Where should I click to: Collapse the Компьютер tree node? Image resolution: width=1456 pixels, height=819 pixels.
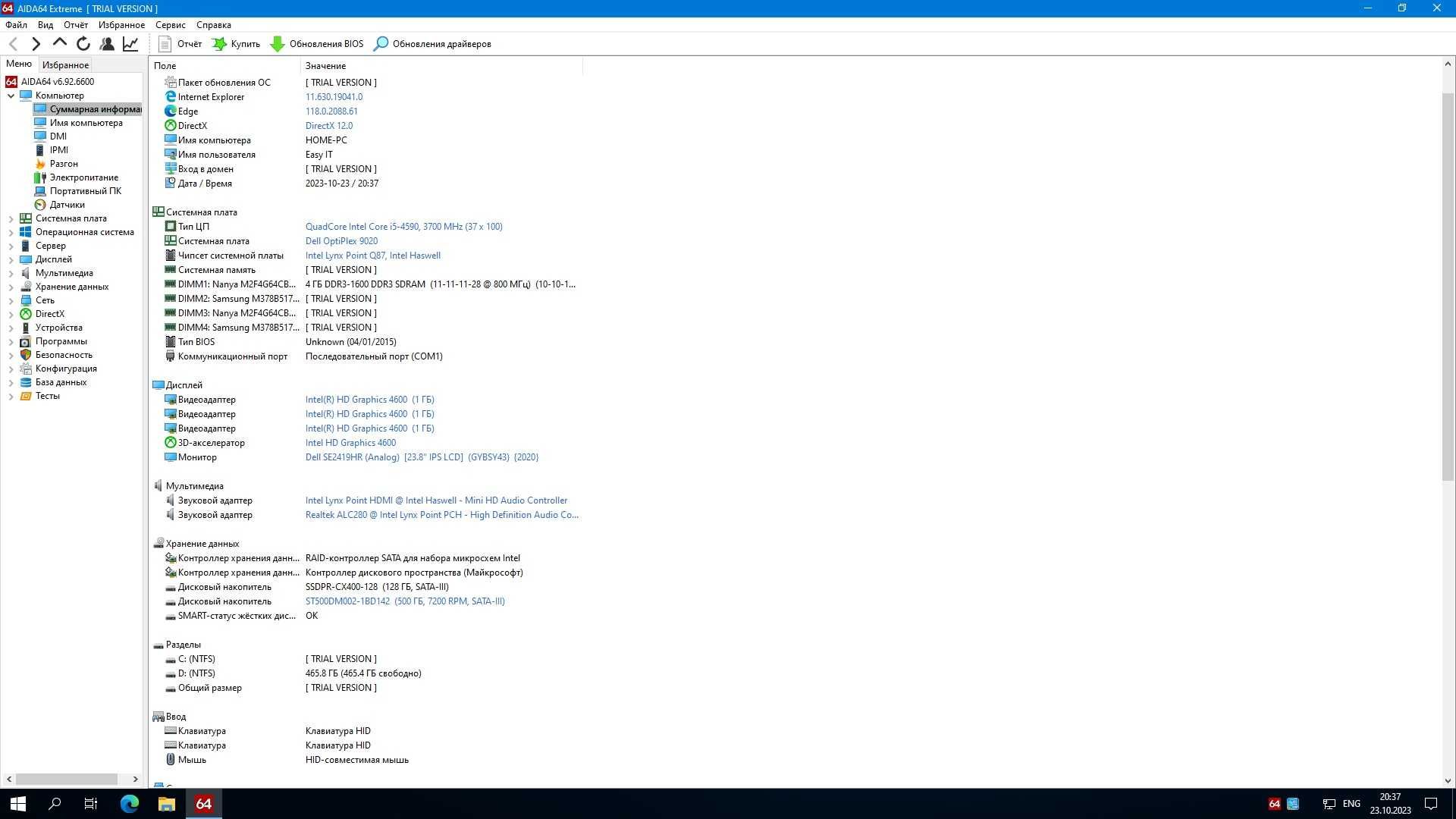coord(11,96)
